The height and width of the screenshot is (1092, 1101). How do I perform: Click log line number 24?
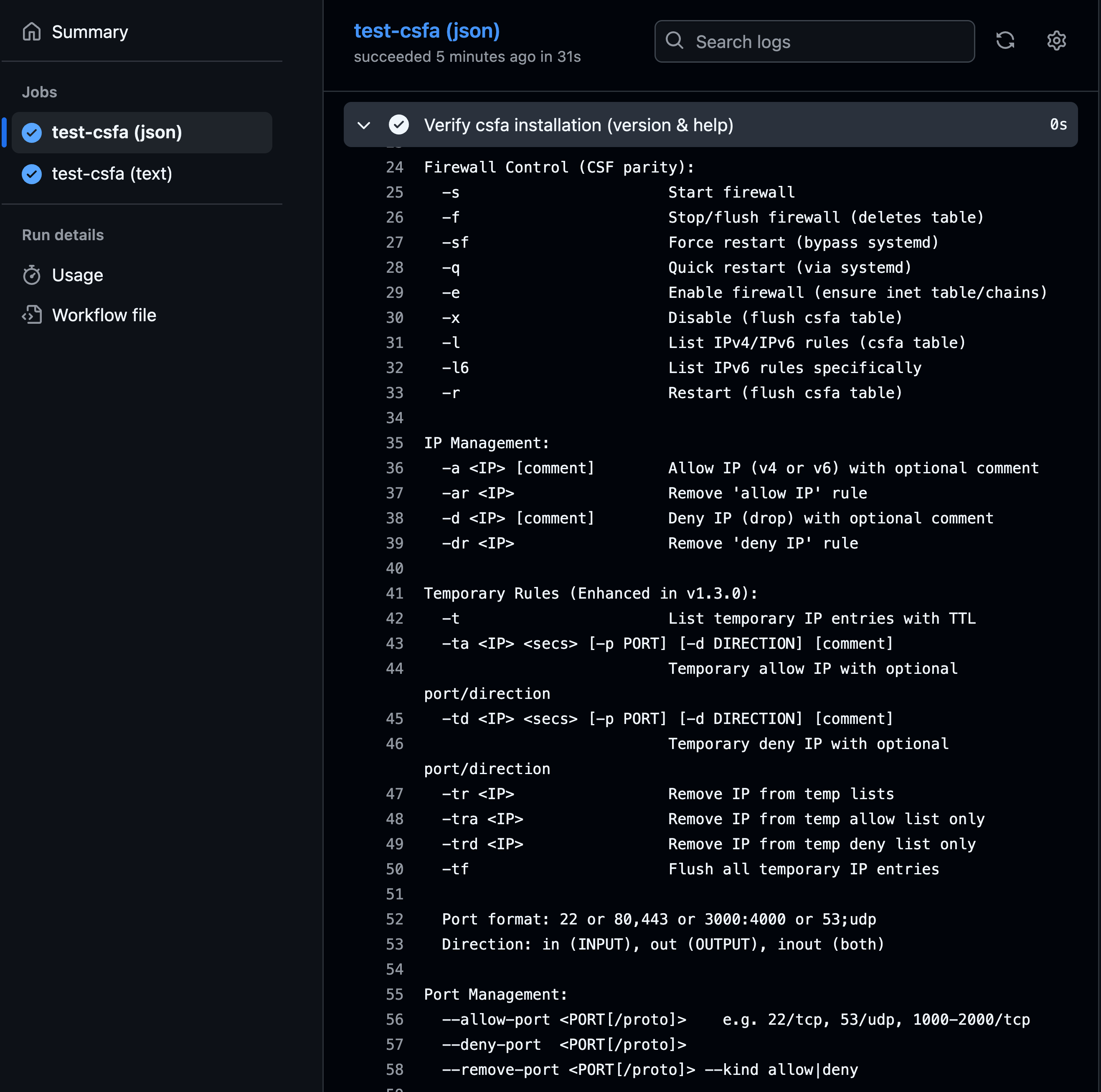394,167
